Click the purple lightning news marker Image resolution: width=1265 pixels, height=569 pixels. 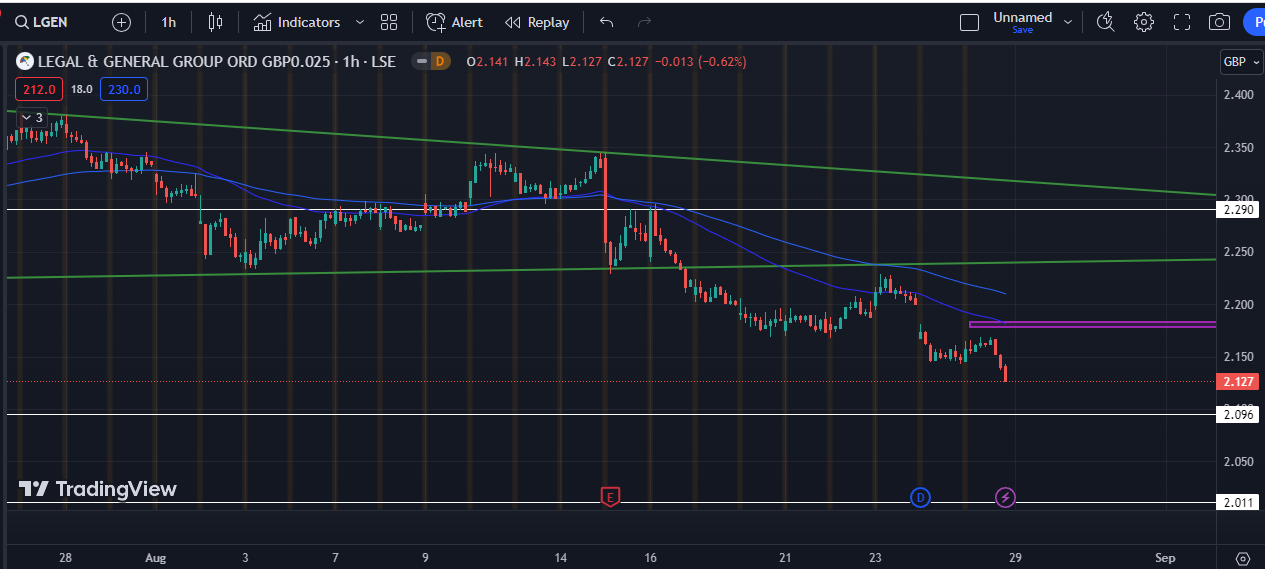click(x=1006, y=496)
